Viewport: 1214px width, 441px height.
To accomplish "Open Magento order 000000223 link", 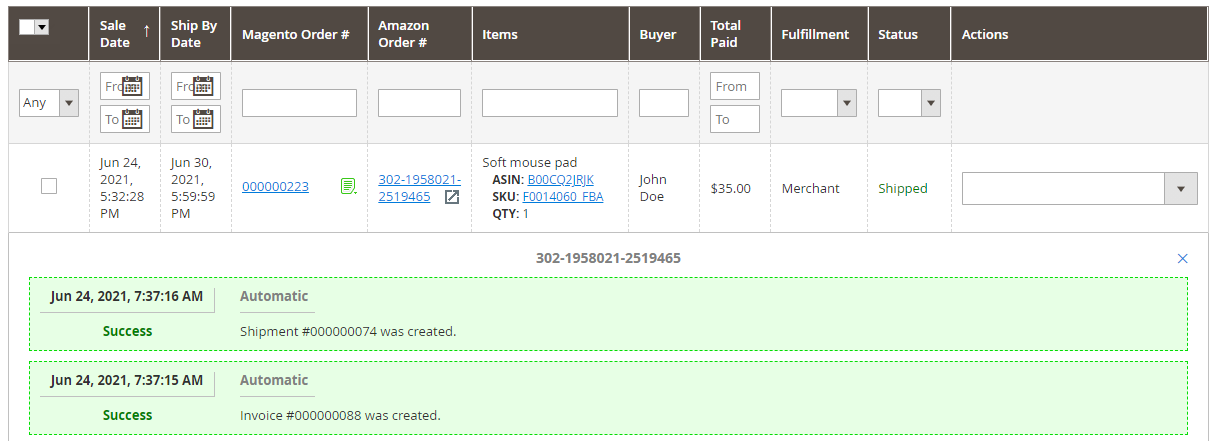I will click(275, 187).
